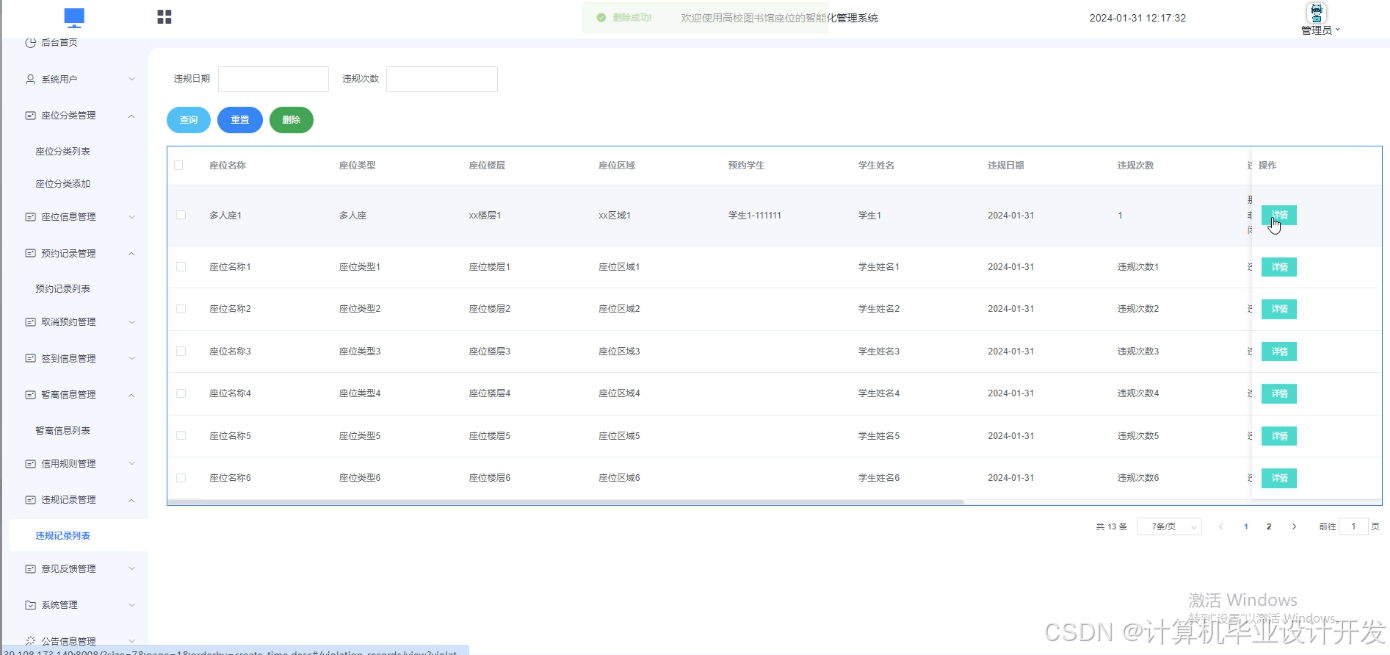
Task: Click the 前往 page number input box
Action: [x=1354, y=526]
